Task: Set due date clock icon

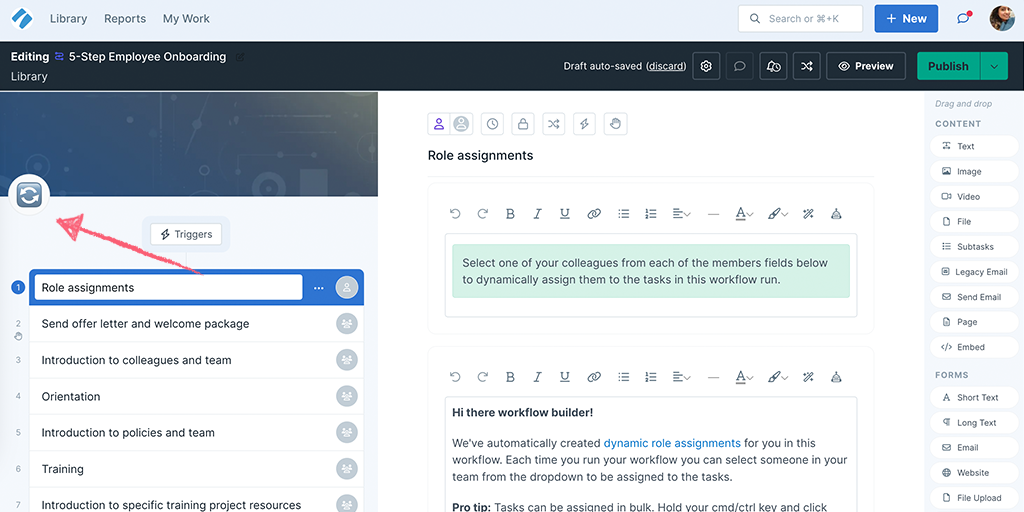Action: (492, 123)
